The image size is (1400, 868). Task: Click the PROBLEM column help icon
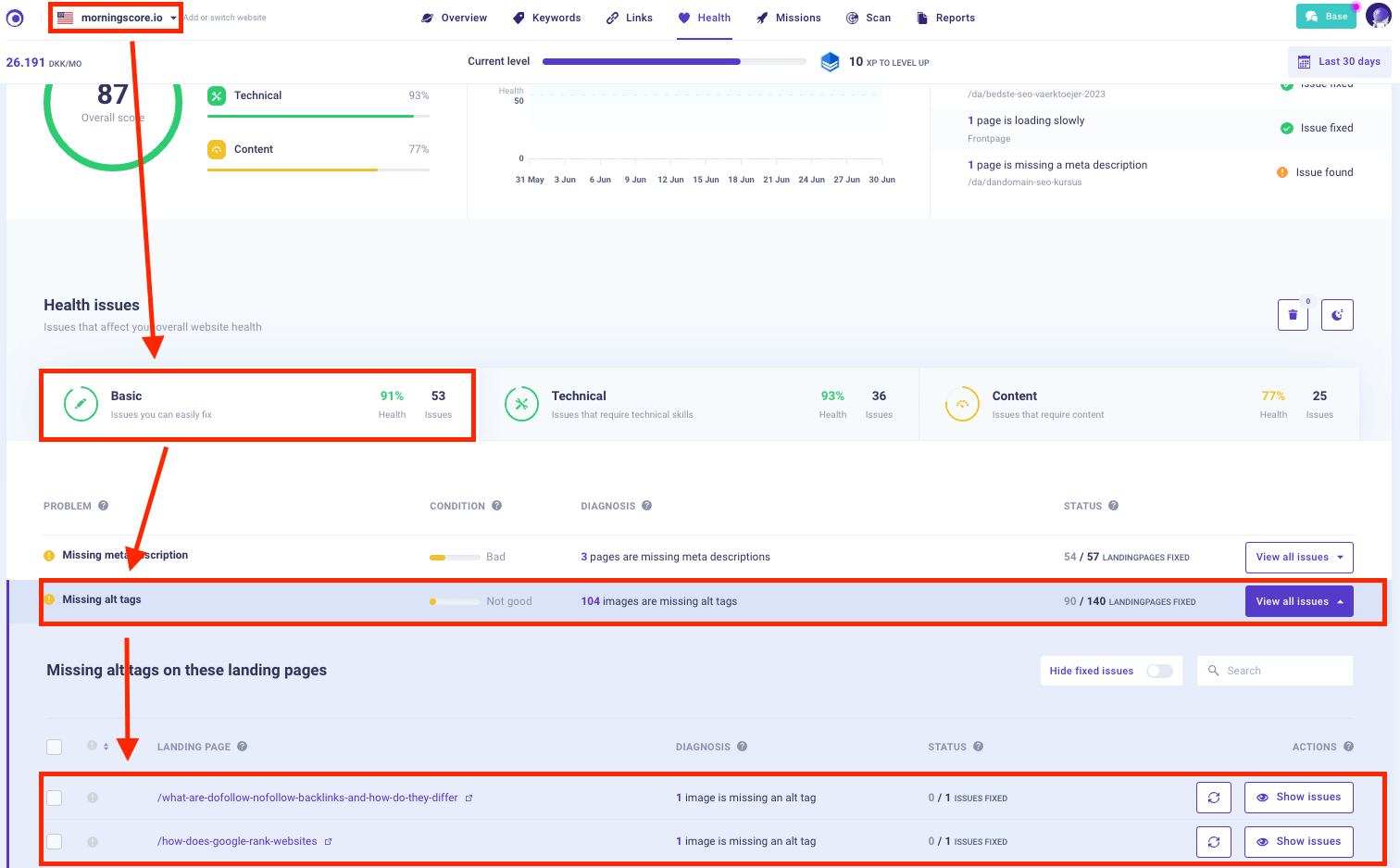click(x=104, y=506)
